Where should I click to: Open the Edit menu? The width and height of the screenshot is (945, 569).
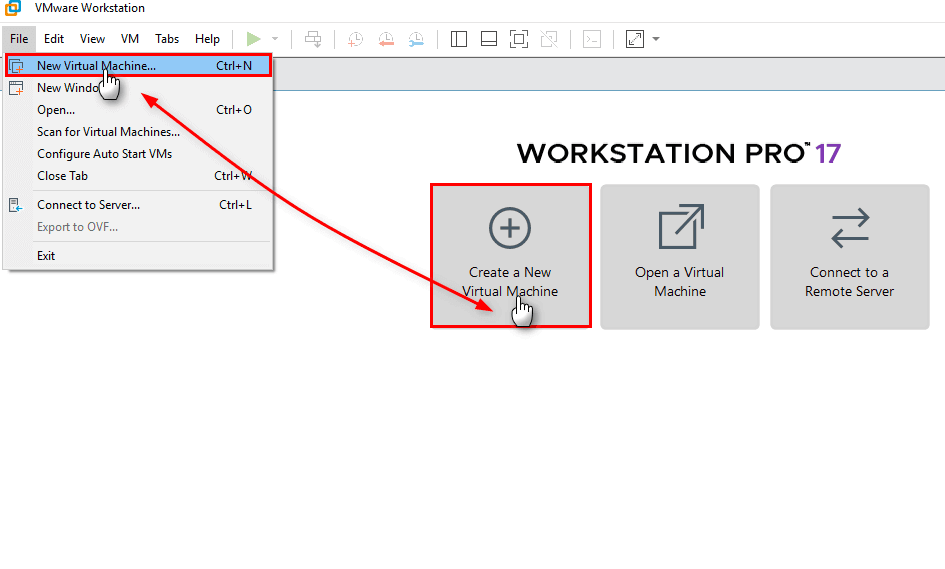pyautogui.click(x=54, y=39)
